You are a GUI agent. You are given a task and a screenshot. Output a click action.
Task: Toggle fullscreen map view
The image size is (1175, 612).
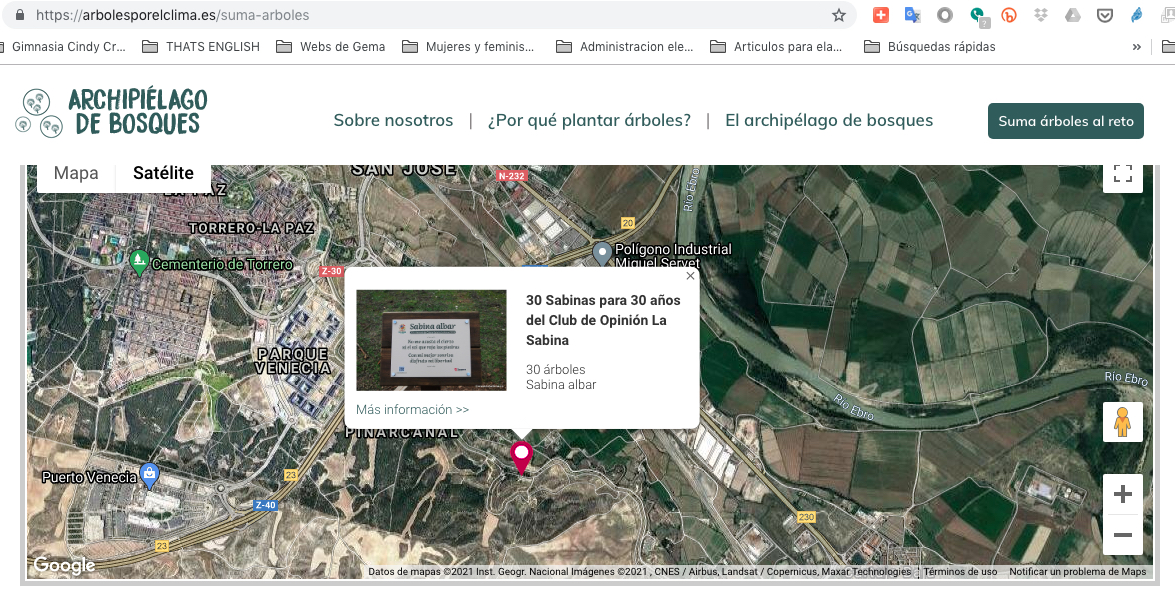1122,174
